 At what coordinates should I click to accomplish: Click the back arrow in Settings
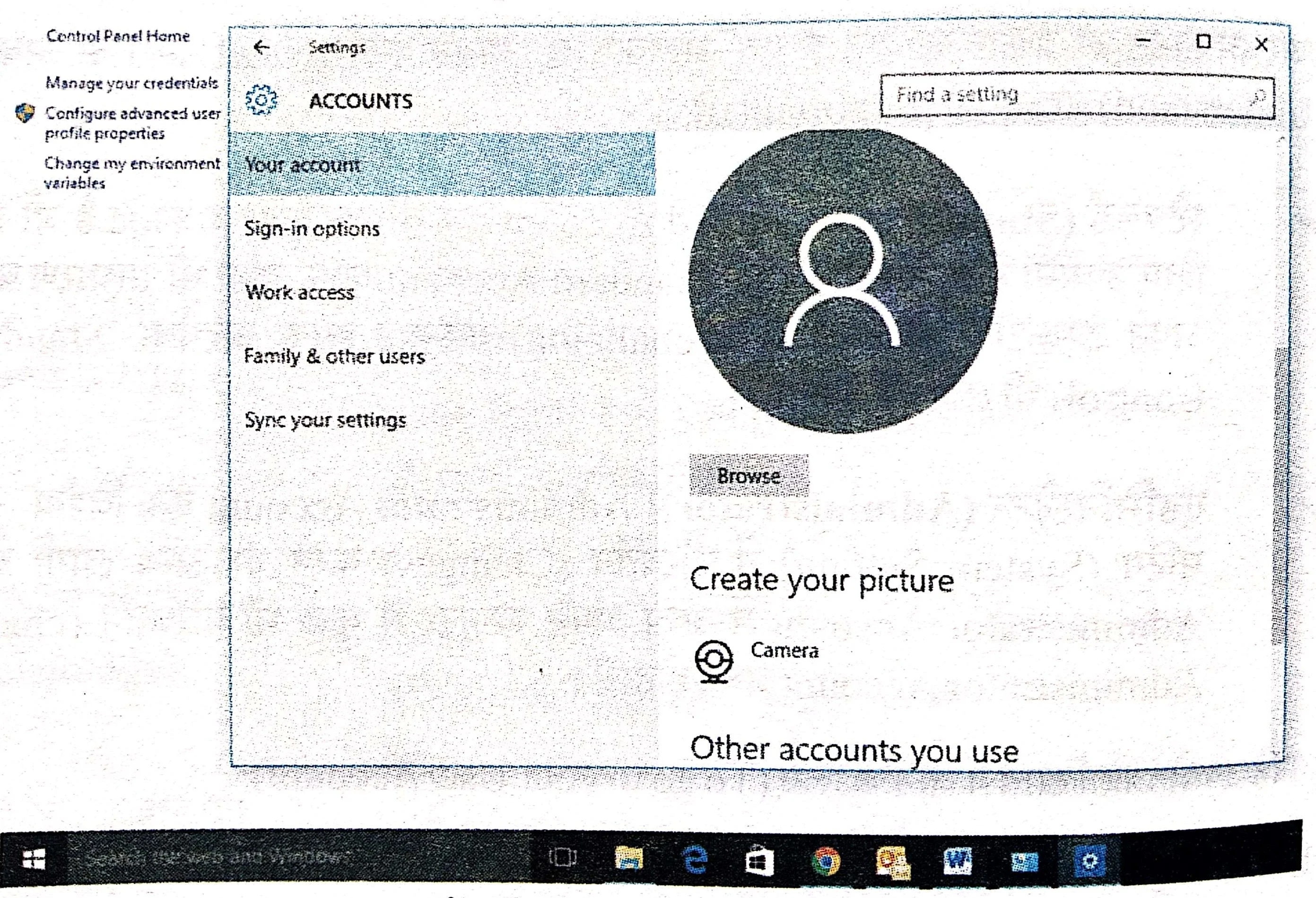pyautogui.click(x=261, y=47)
